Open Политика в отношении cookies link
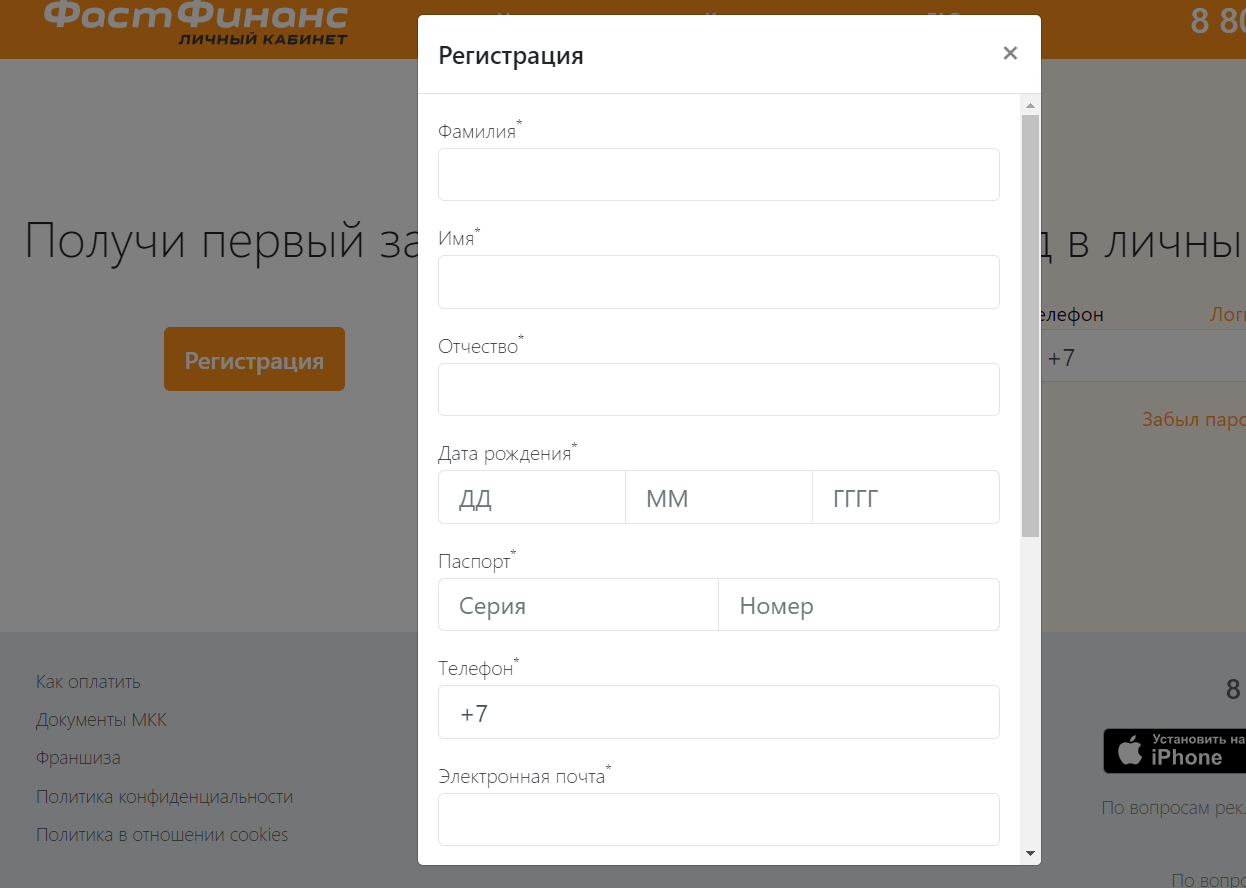Screen dimensions: 1246x888 point(162,835)
